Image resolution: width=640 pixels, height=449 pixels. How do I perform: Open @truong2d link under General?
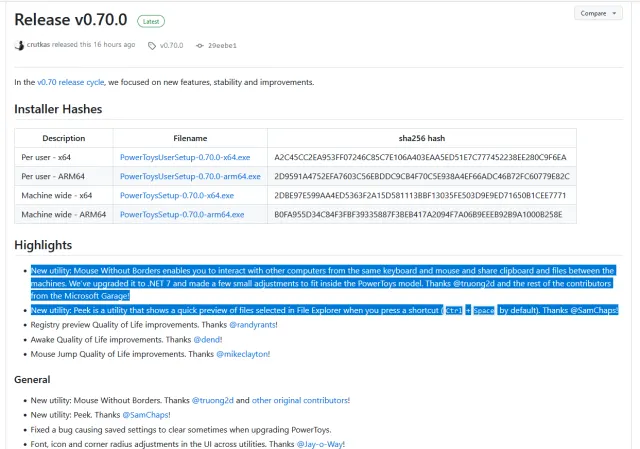[213, 400]
